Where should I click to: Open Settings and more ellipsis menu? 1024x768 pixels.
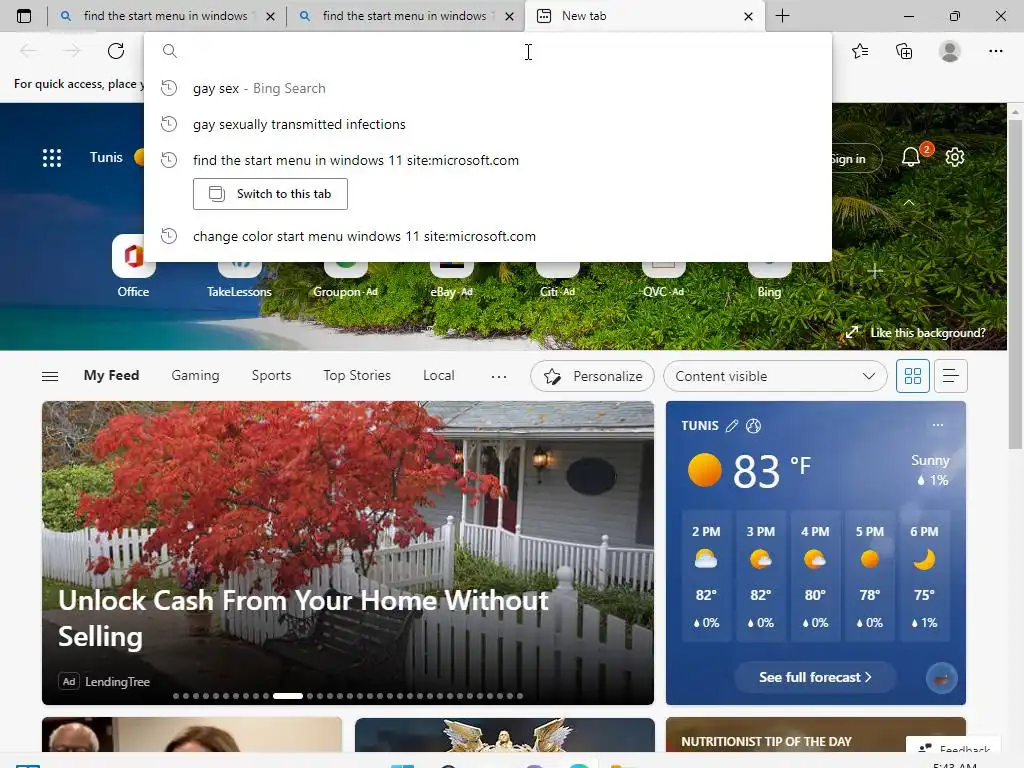pyautogui.click(x=995, y=51)
